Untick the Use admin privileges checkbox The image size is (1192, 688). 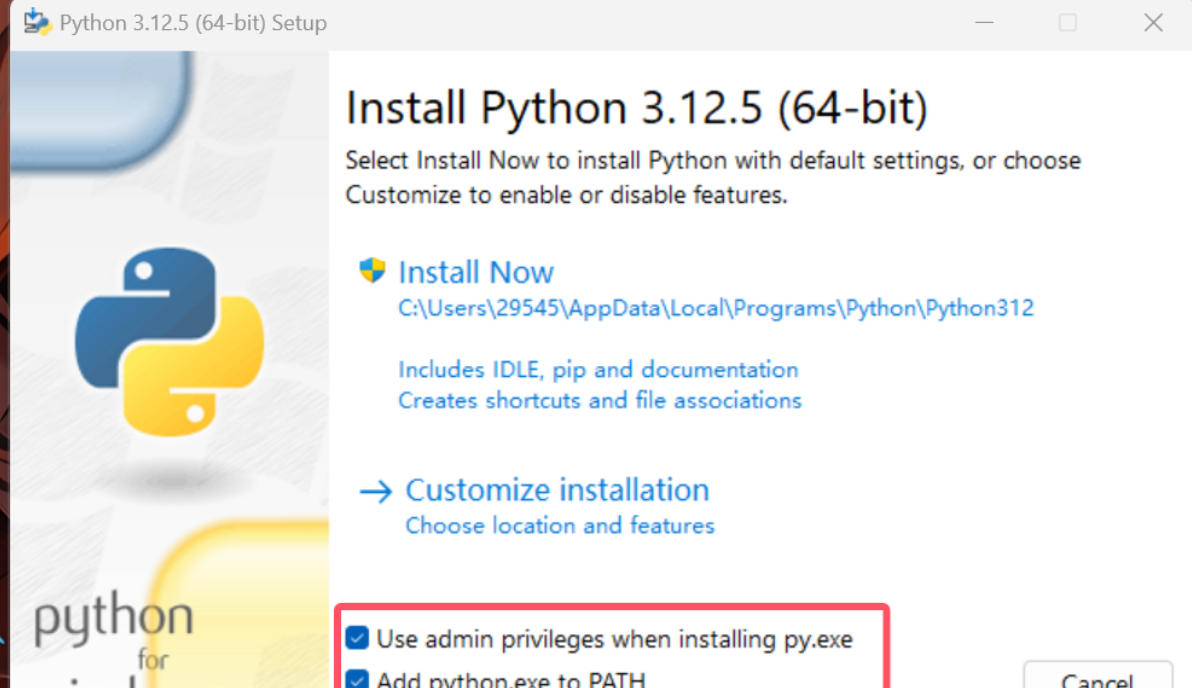[x=356, y=639]
